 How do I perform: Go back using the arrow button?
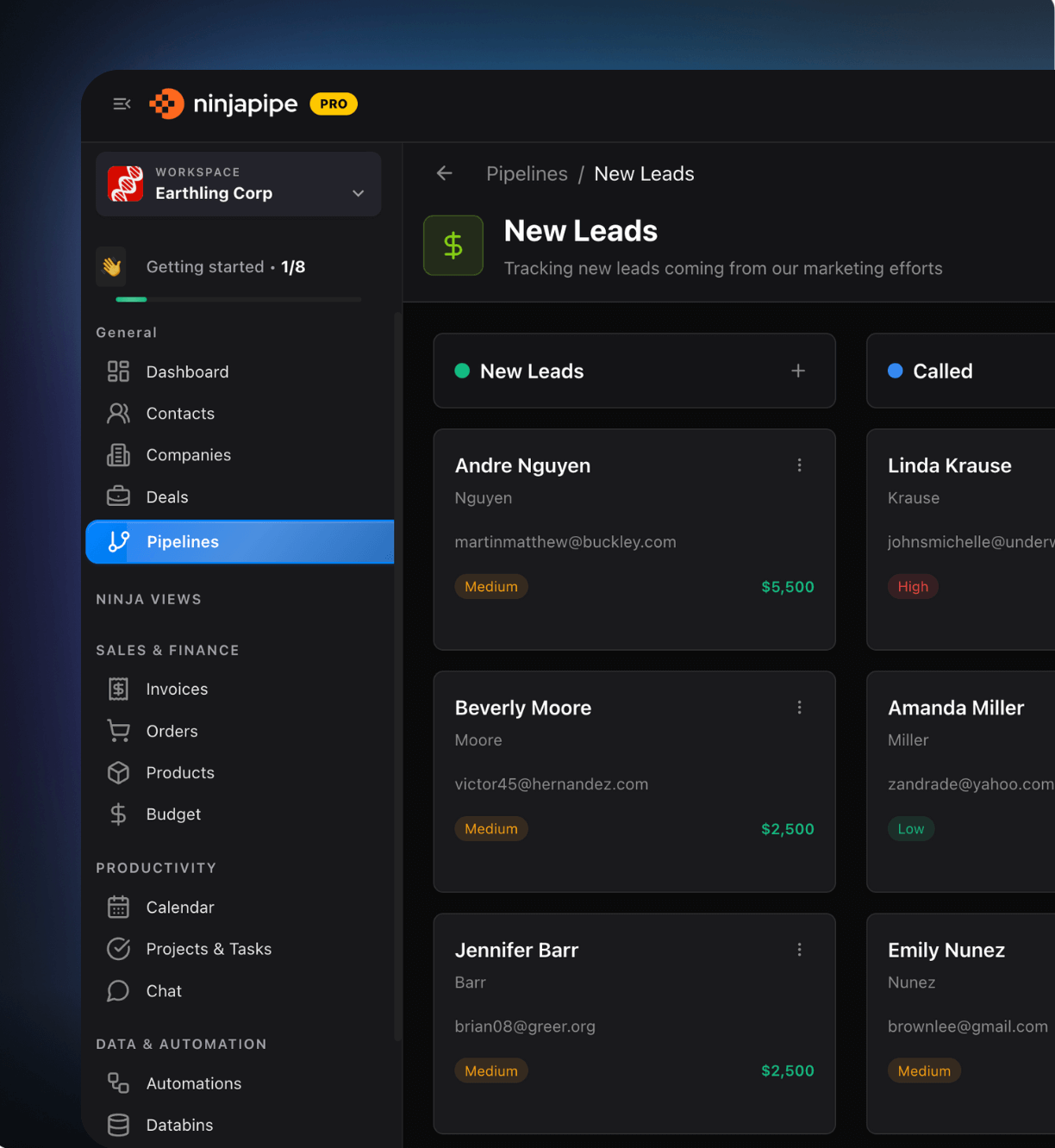(x=445, y=173)
